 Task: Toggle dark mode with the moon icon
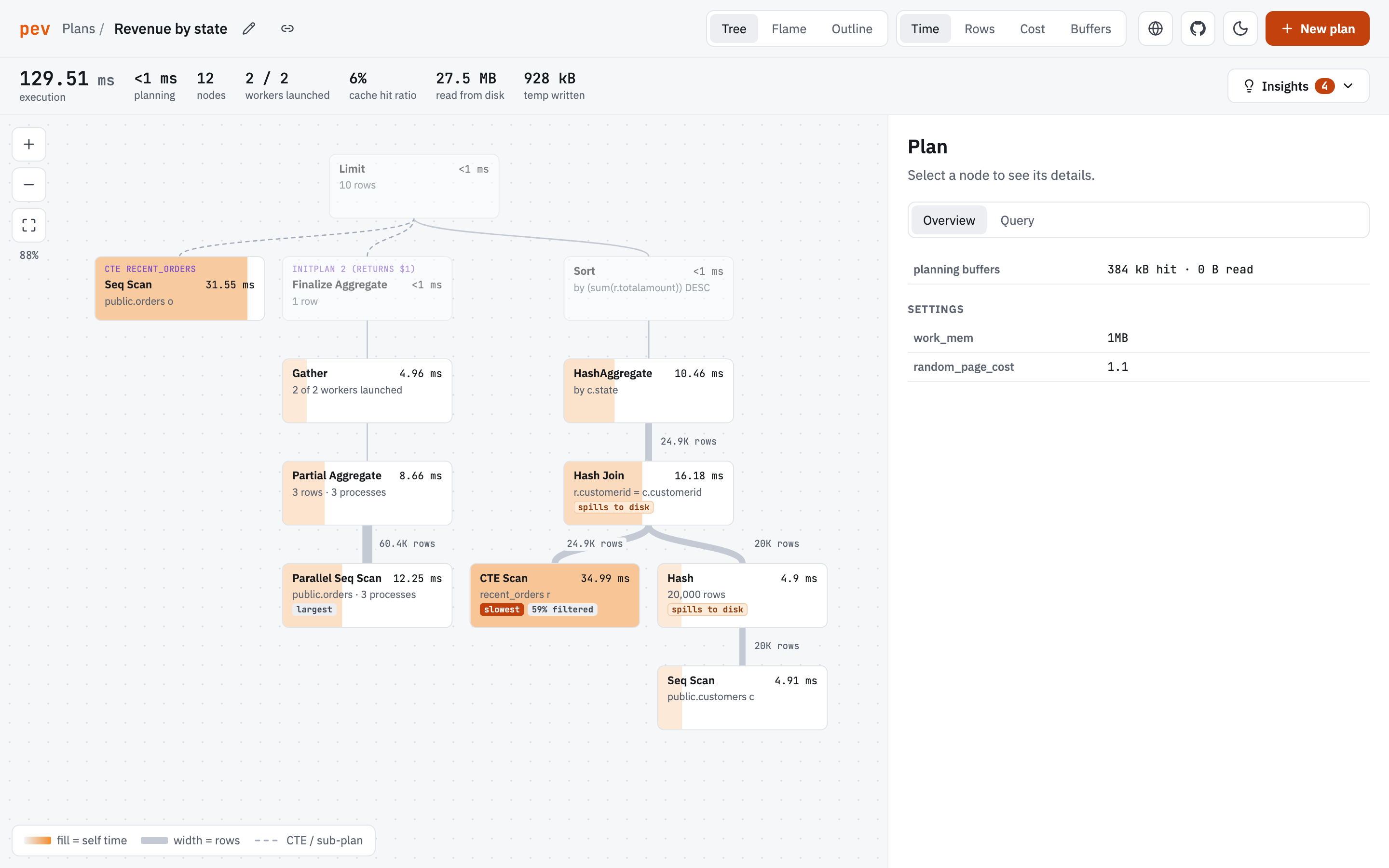[x=1240, y=29]
